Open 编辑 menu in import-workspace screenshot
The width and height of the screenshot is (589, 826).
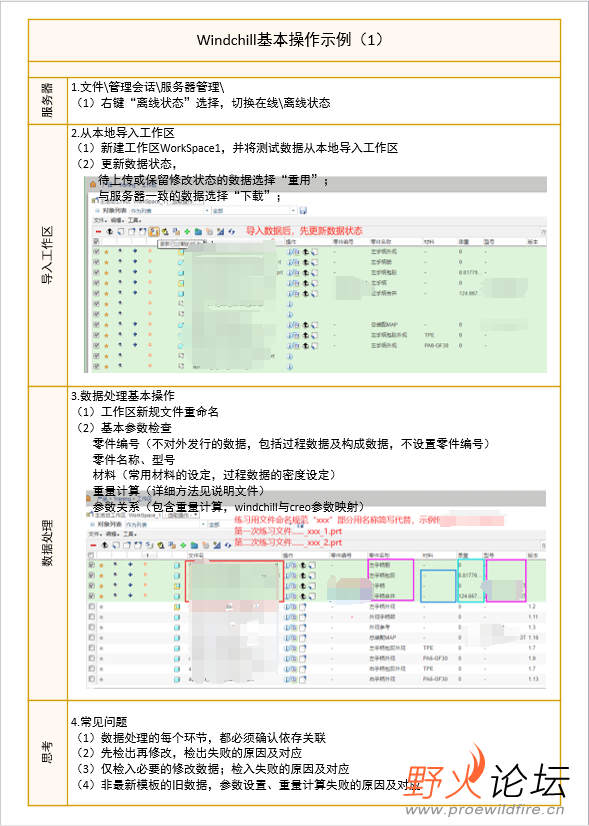pos(117,220)
